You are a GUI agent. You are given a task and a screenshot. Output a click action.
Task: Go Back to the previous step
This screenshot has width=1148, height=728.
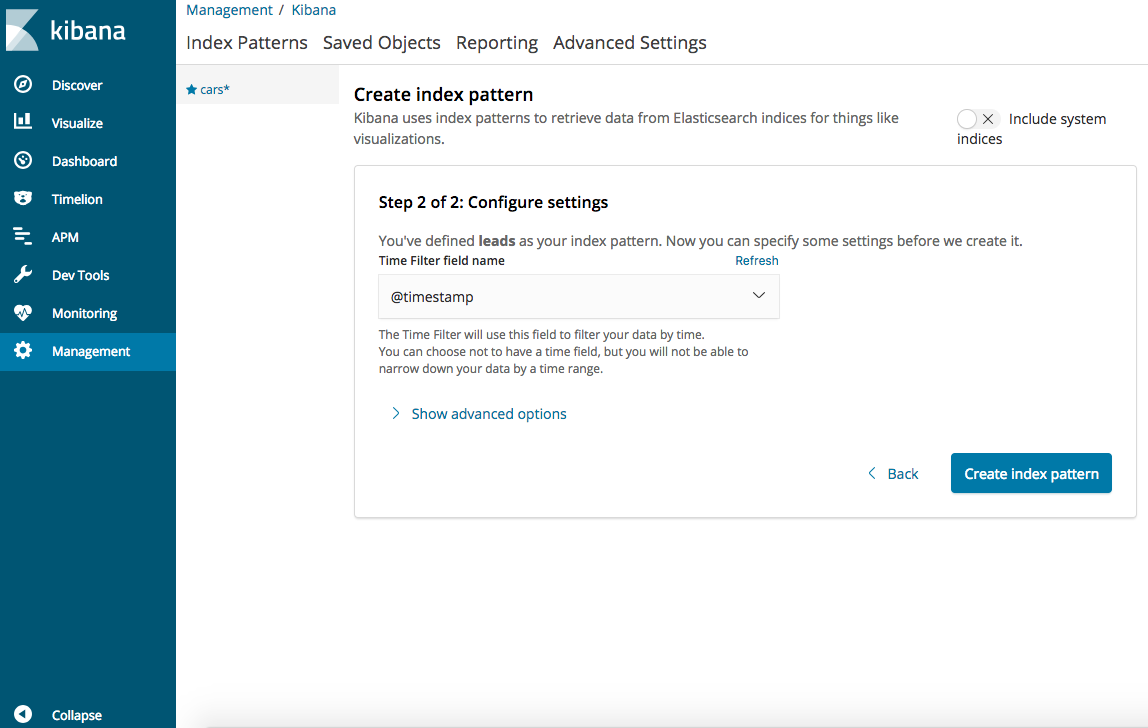click(x=902, y=474)
